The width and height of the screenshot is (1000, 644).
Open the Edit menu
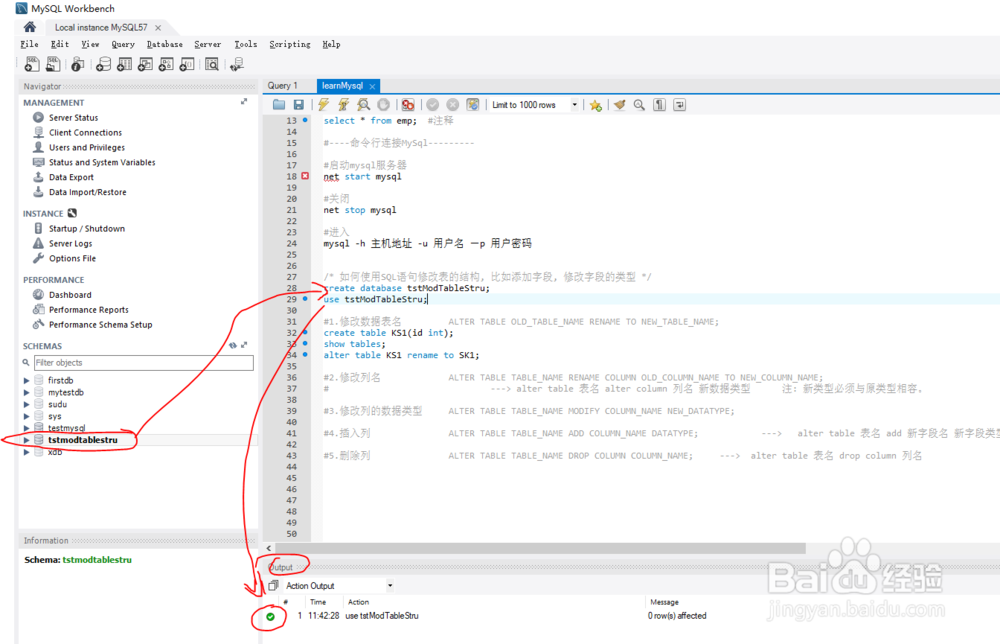[60, 44]
